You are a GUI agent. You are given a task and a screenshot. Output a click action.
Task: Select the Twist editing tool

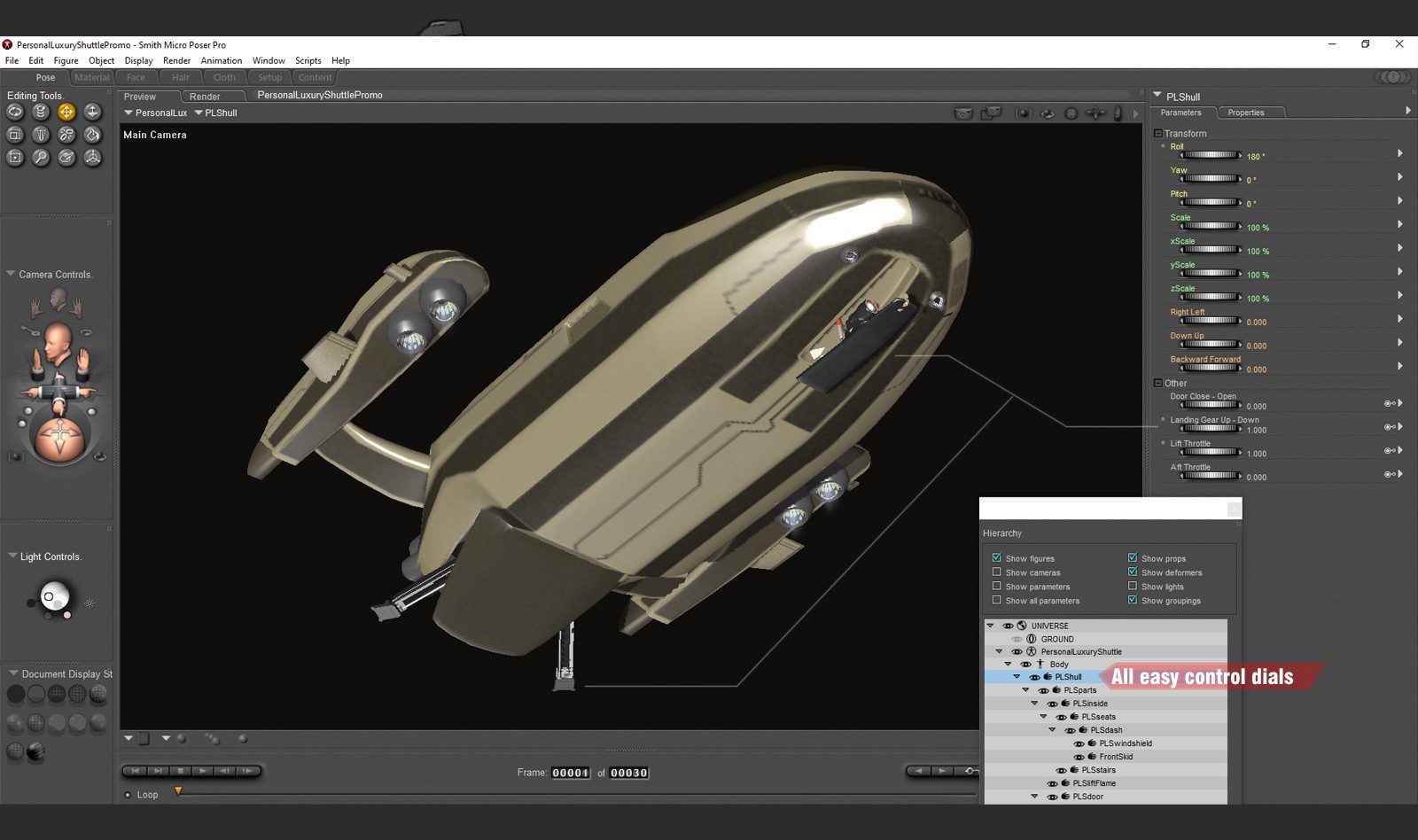pos(41,112)
